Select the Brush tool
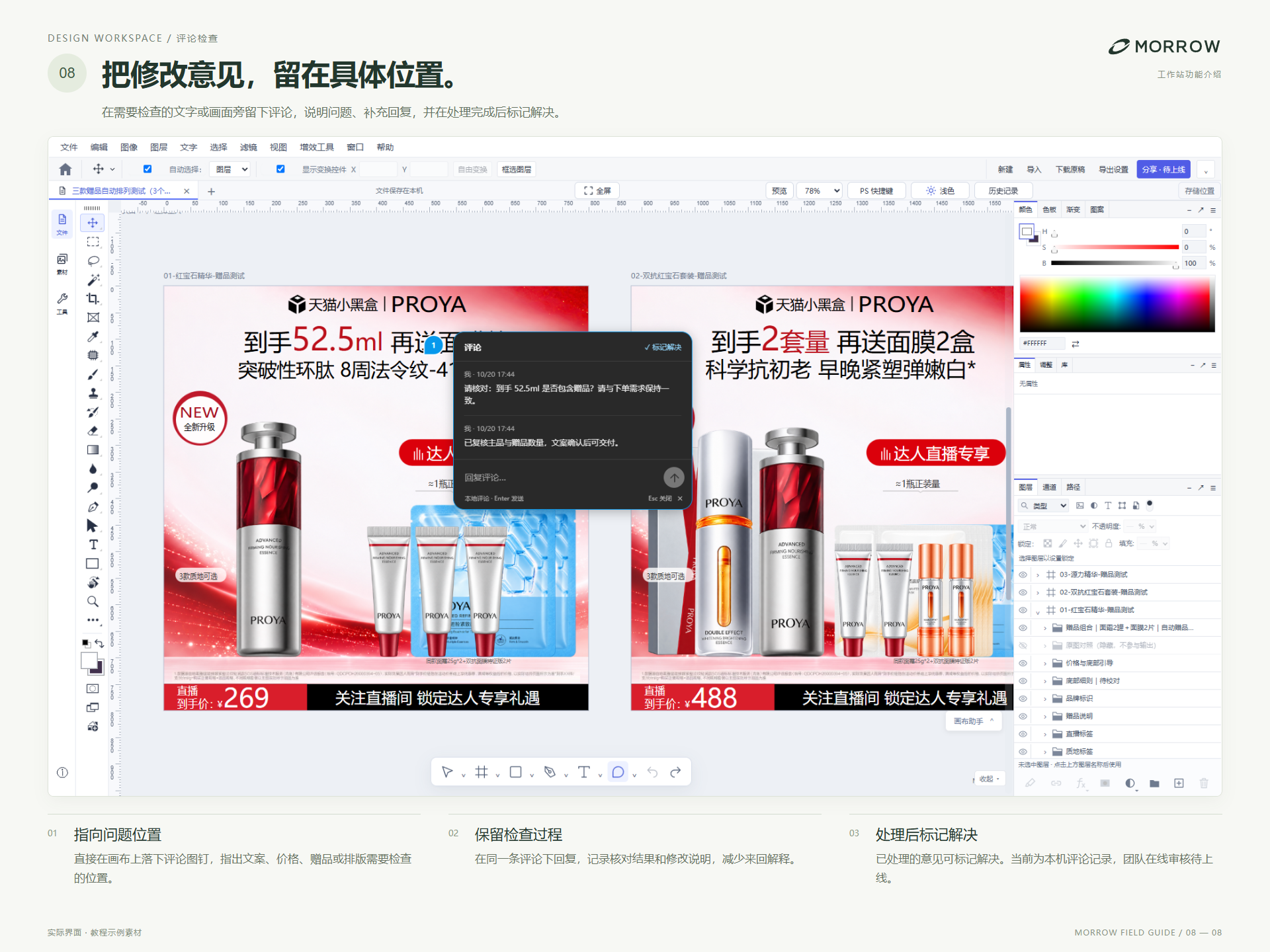 click(93, 374)
